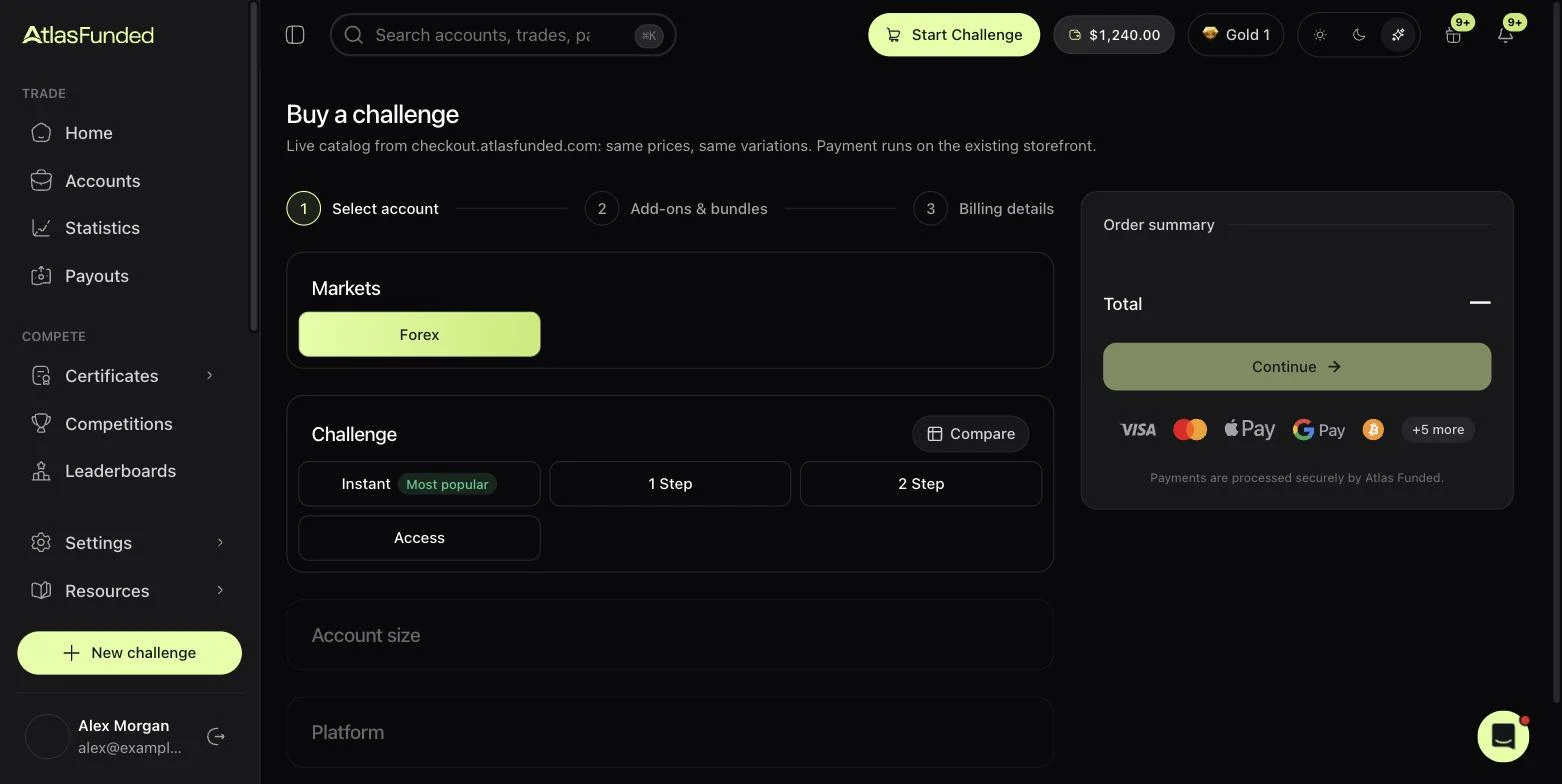The height and width of the screenshot is (784, 1562).
Task: Click the Buy a challenge heading
Action: click(372, 114)
